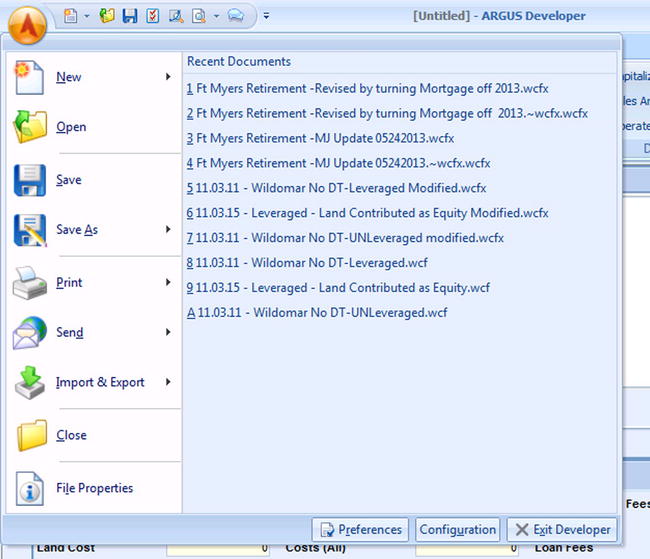Select New in the application menu
This screenshot has width=650, height=559.
tap(68, 77)
